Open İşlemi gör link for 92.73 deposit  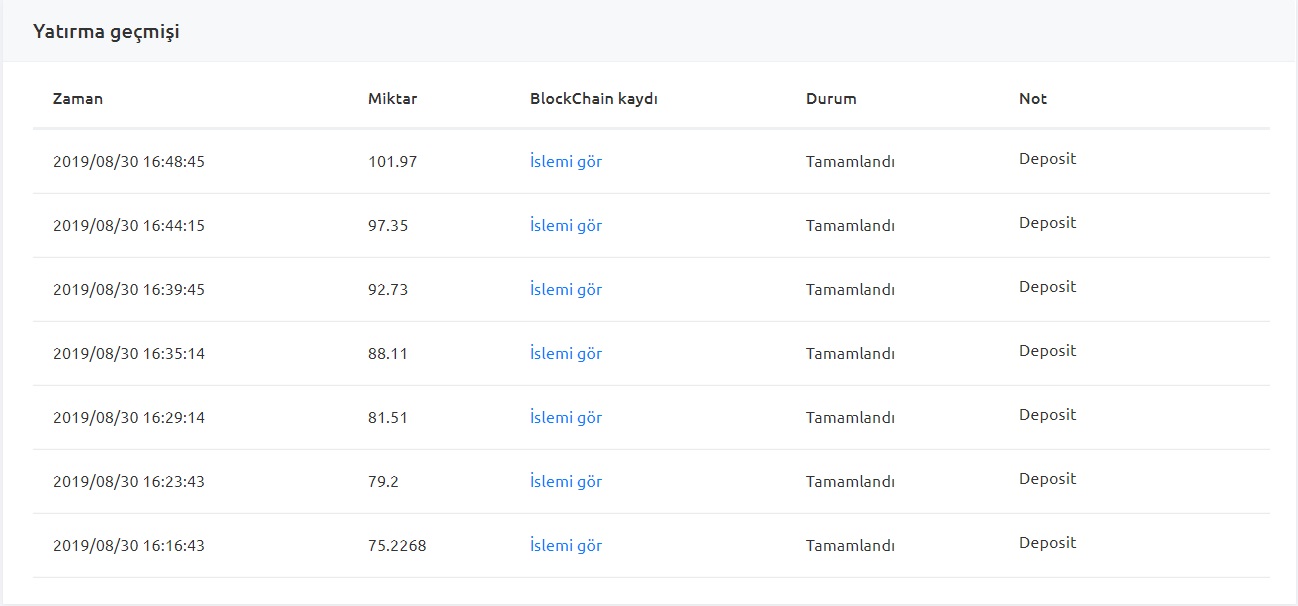[x=566, y=289]
